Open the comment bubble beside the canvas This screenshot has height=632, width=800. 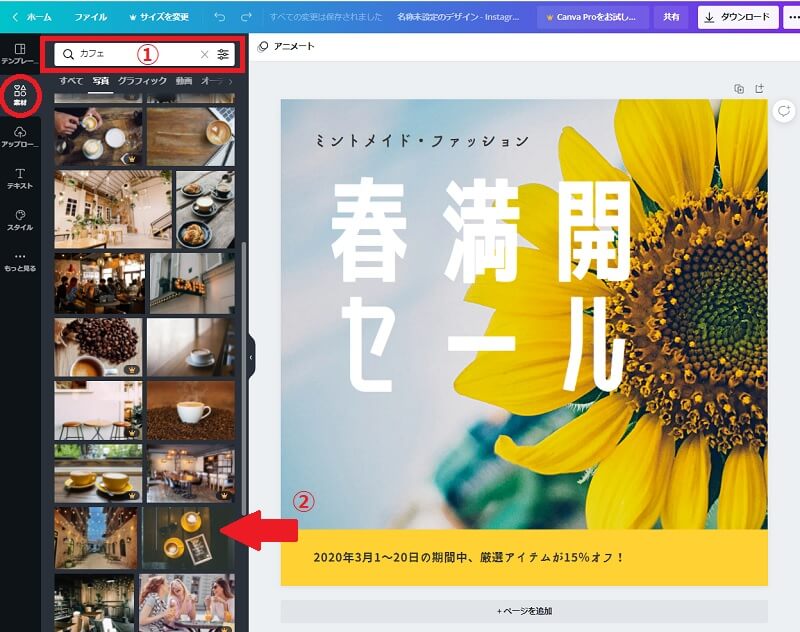pyautogui.click(x=784, y=111)
